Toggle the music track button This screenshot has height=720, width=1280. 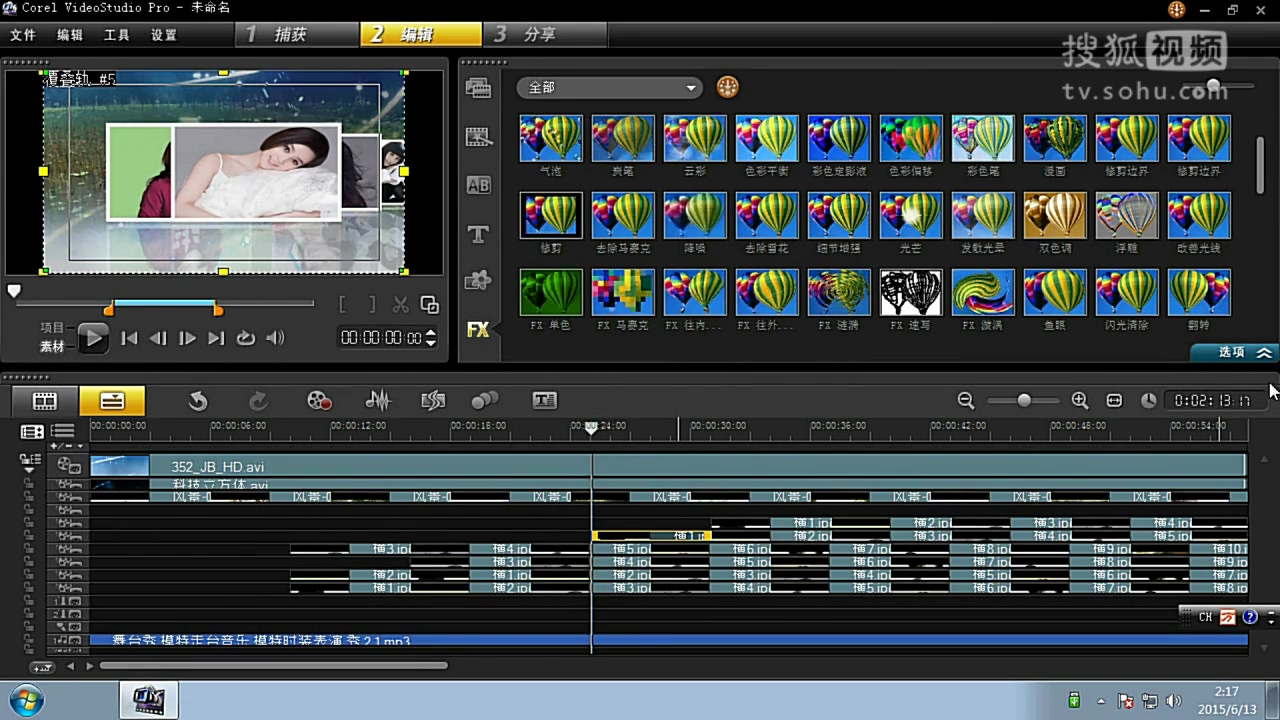69,640
